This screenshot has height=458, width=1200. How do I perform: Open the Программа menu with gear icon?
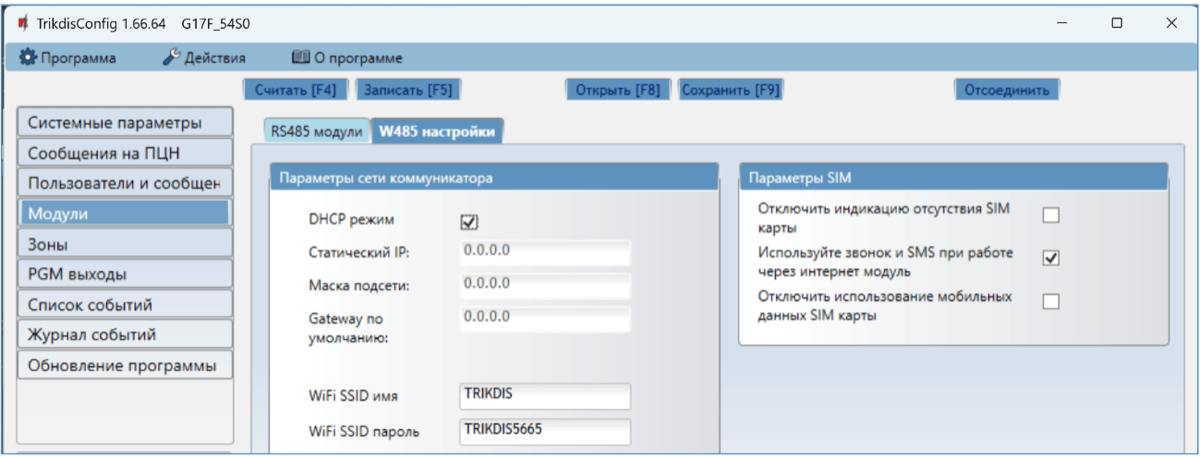coord(68,58)
